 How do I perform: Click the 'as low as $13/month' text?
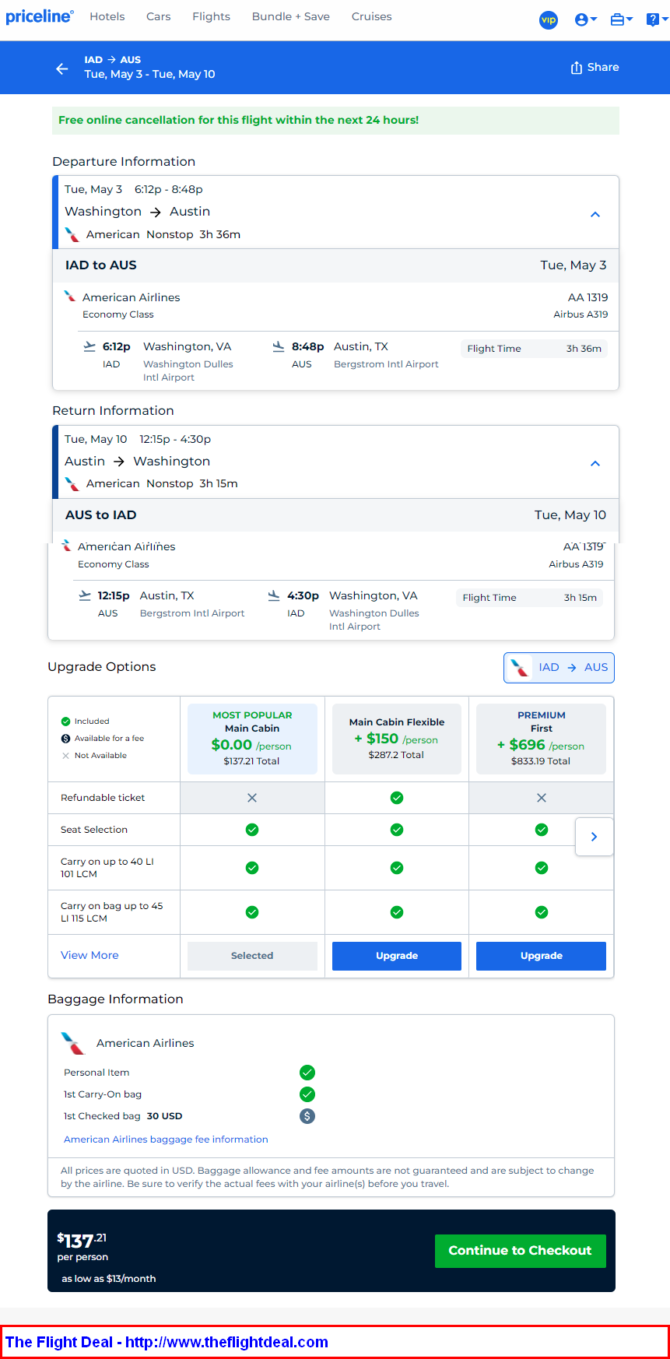pos(108,1278)
